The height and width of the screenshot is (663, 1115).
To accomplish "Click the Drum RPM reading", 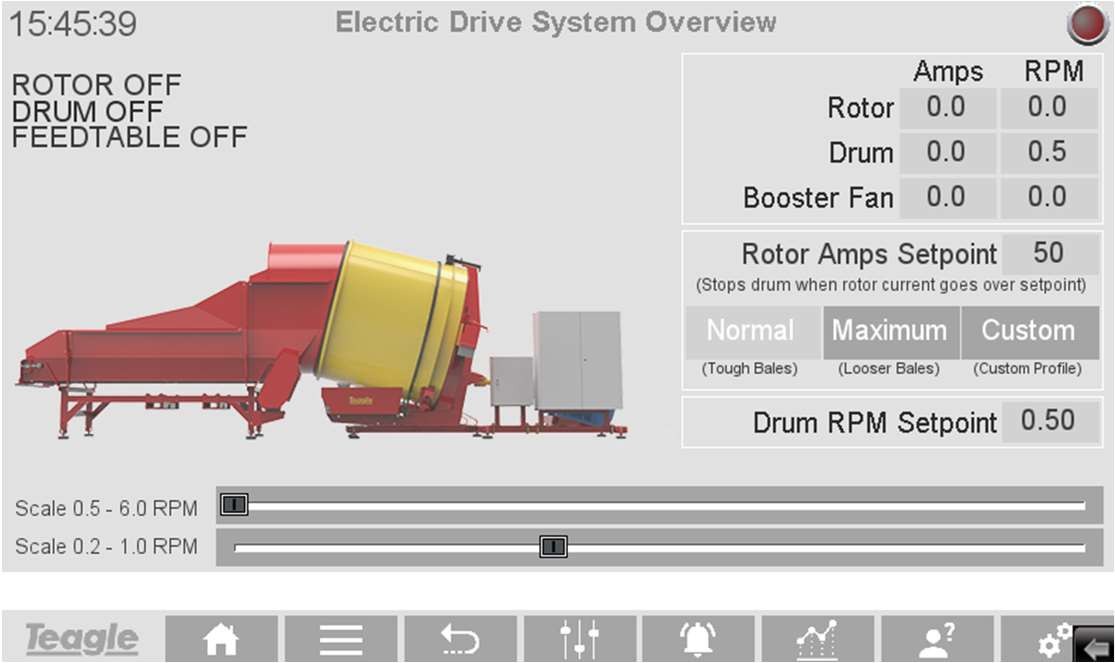I will (x=1047, y=152).
